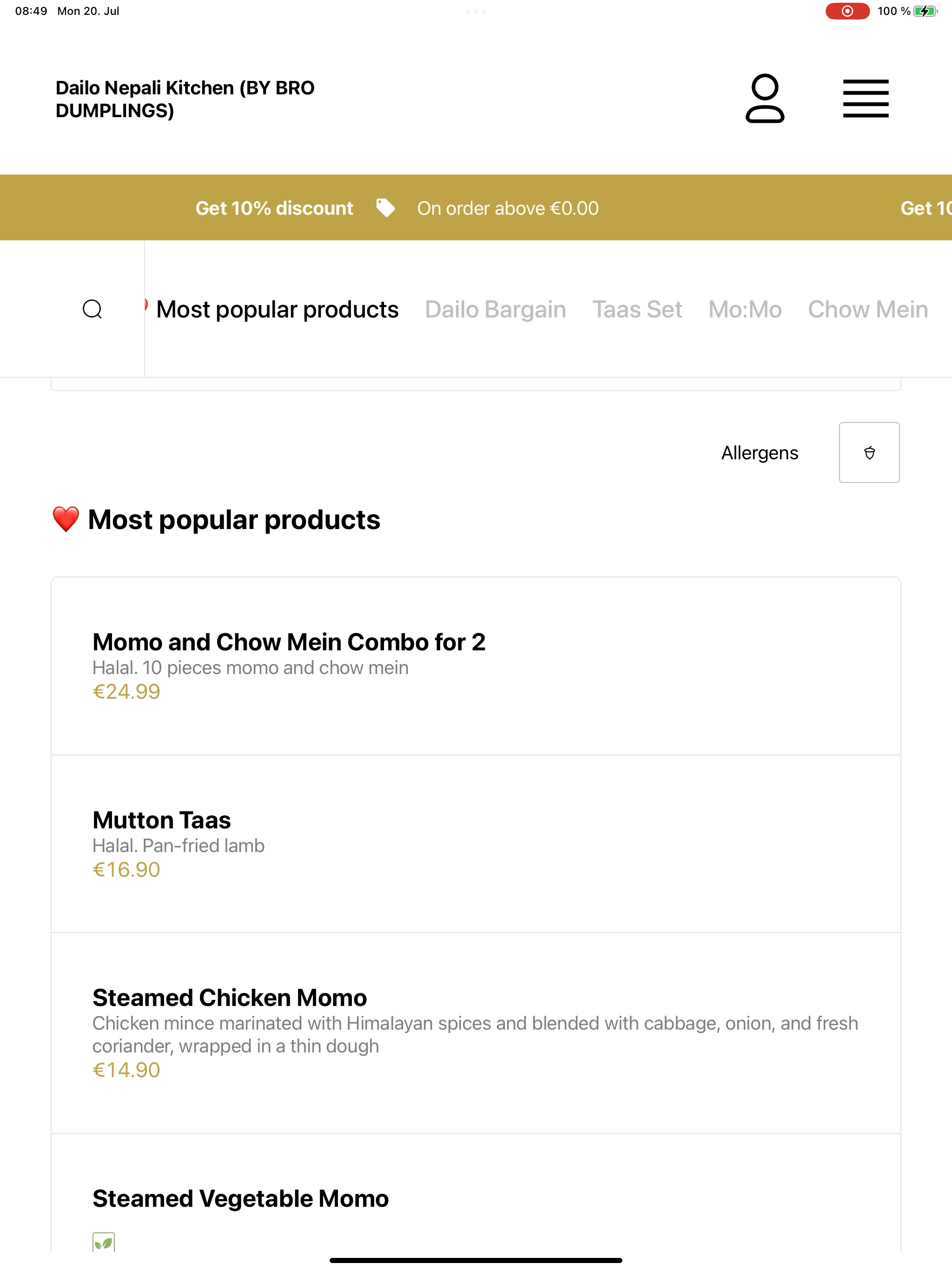The width and height of the screenshot is (952, 1270).
Task: Tap the red heart emoji beside heading
Action: pos(66,520)
